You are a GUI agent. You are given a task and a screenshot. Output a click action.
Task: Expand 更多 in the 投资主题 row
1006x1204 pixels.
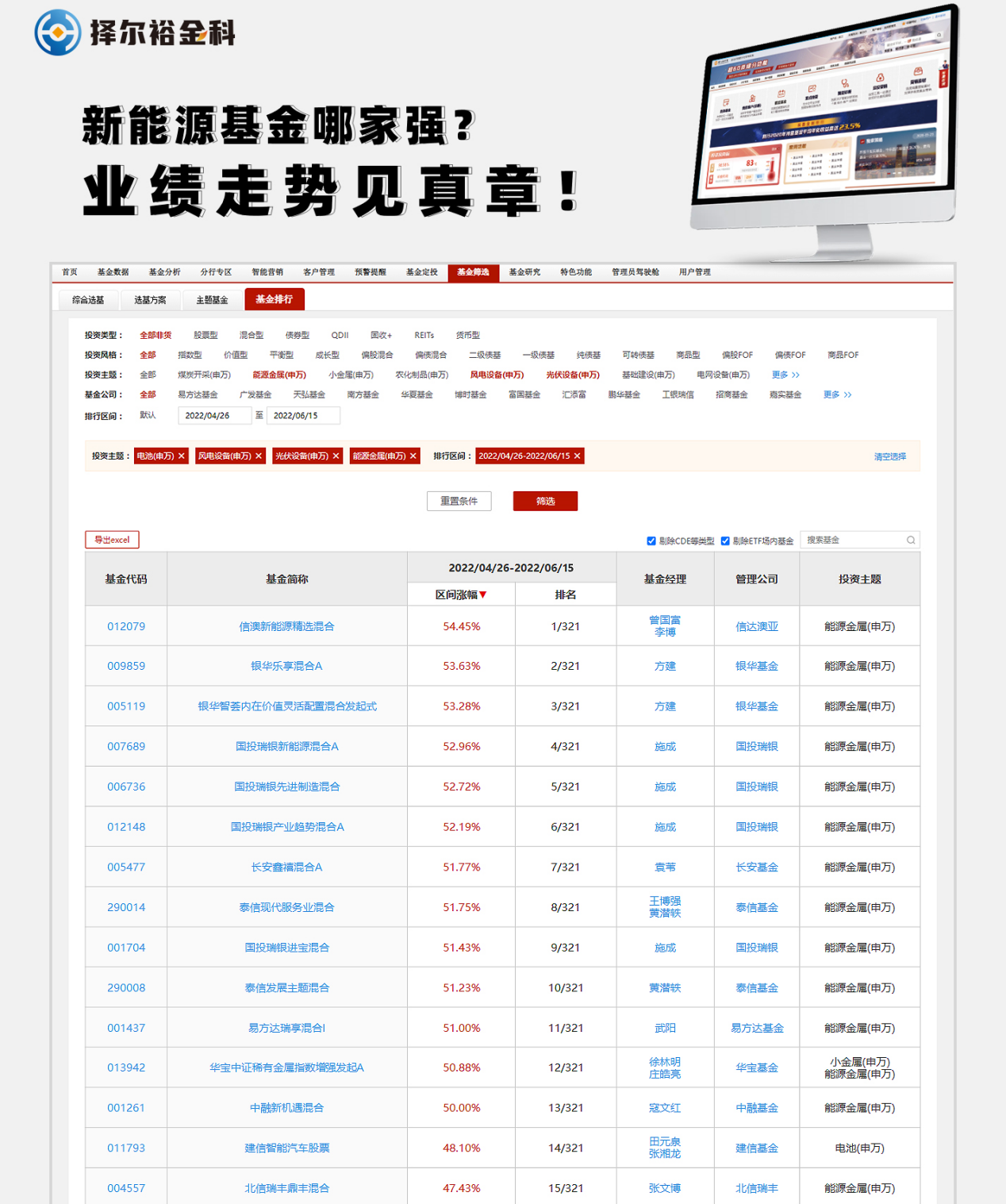tap(785, 375)
